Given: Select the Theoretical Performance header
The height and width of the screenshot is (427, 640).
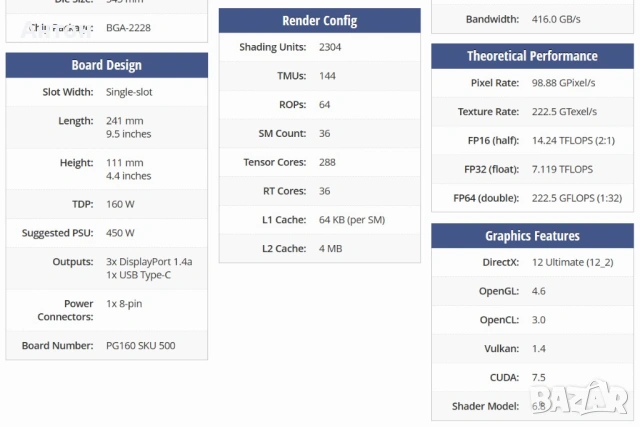Looking at the screenshot, I should coord(532,56).
